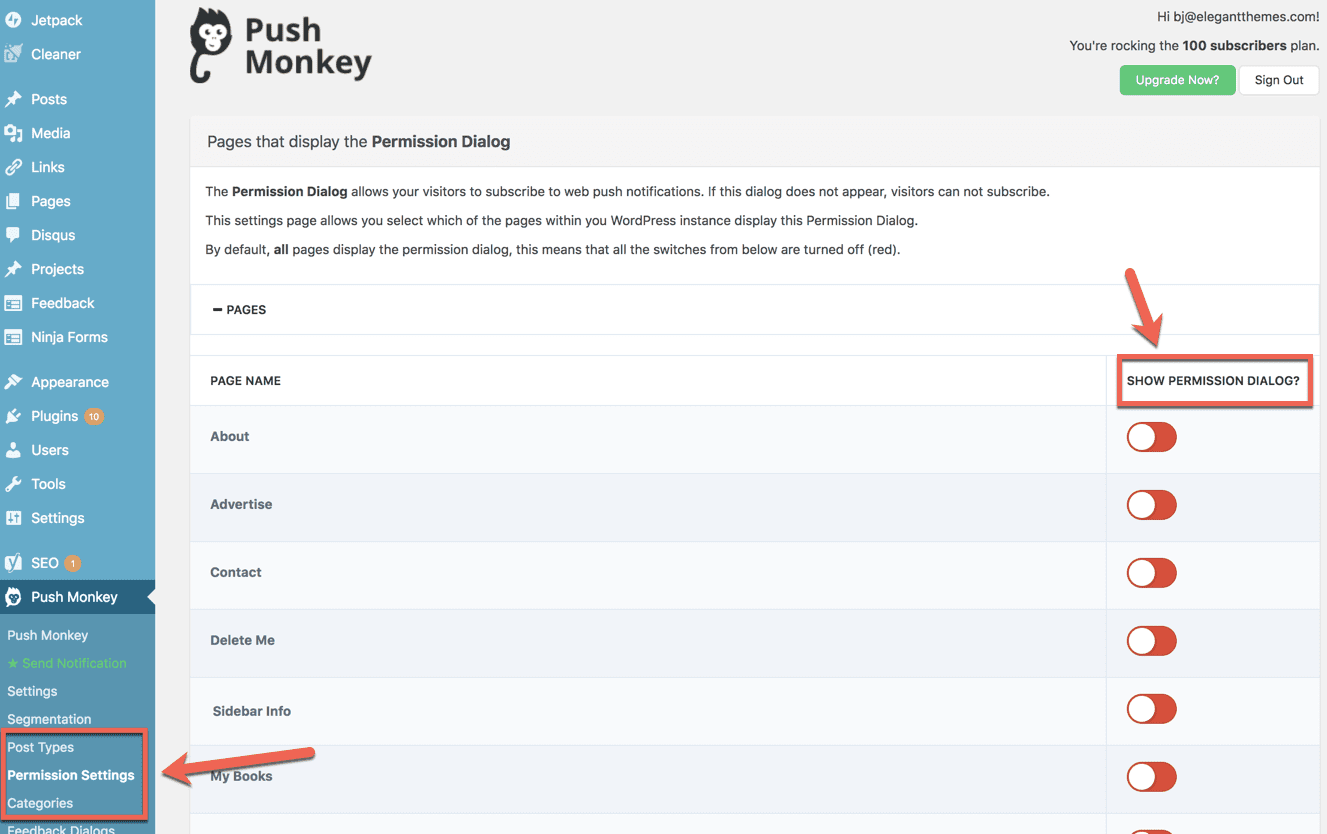Select the Media library icon

click(x=12, y=133)
